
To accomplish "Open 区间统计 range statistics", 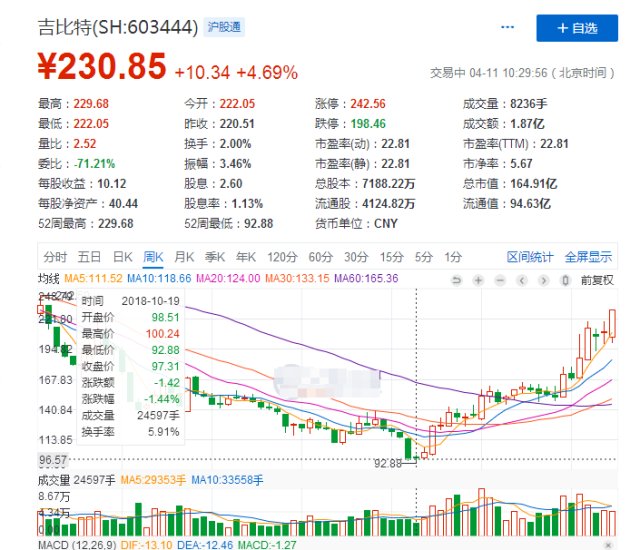I will (x=530, y=257).
